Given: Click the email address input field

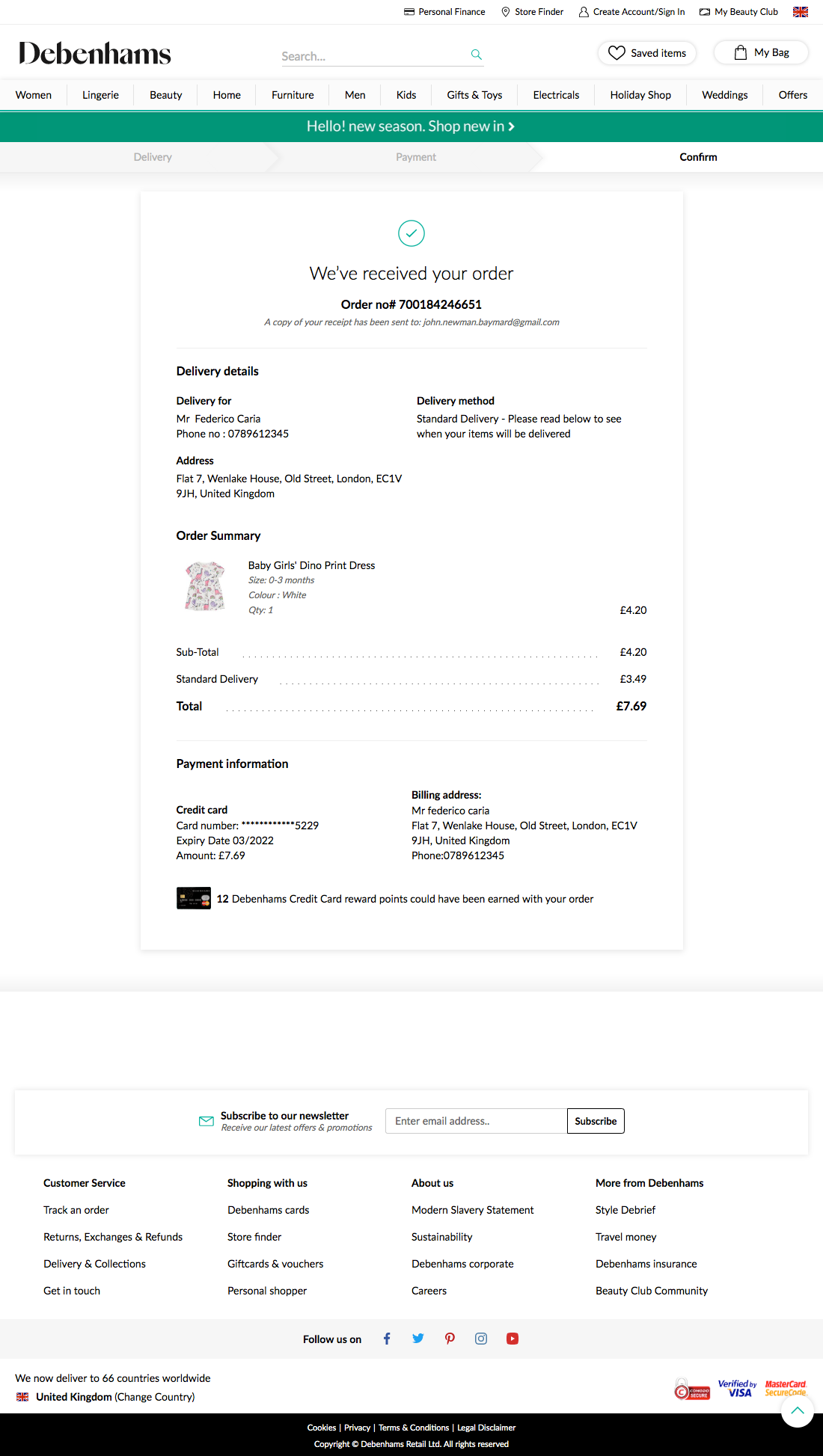Looking at the screenshot, I should pyautogui.click(x=475, y=1121).
